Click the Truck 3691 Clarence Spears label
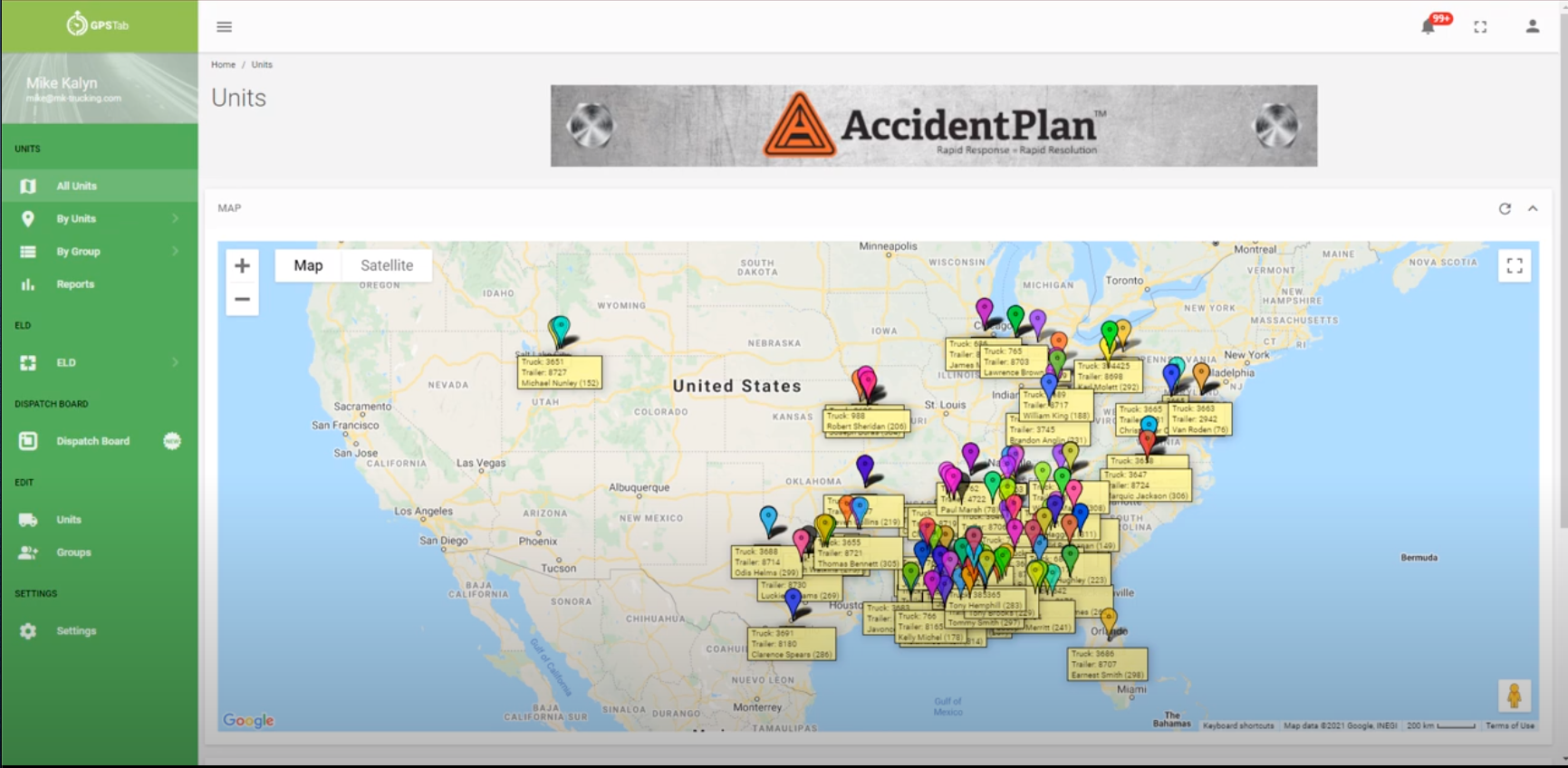This screenshot has width=1568, height=768. pos(792,644)
